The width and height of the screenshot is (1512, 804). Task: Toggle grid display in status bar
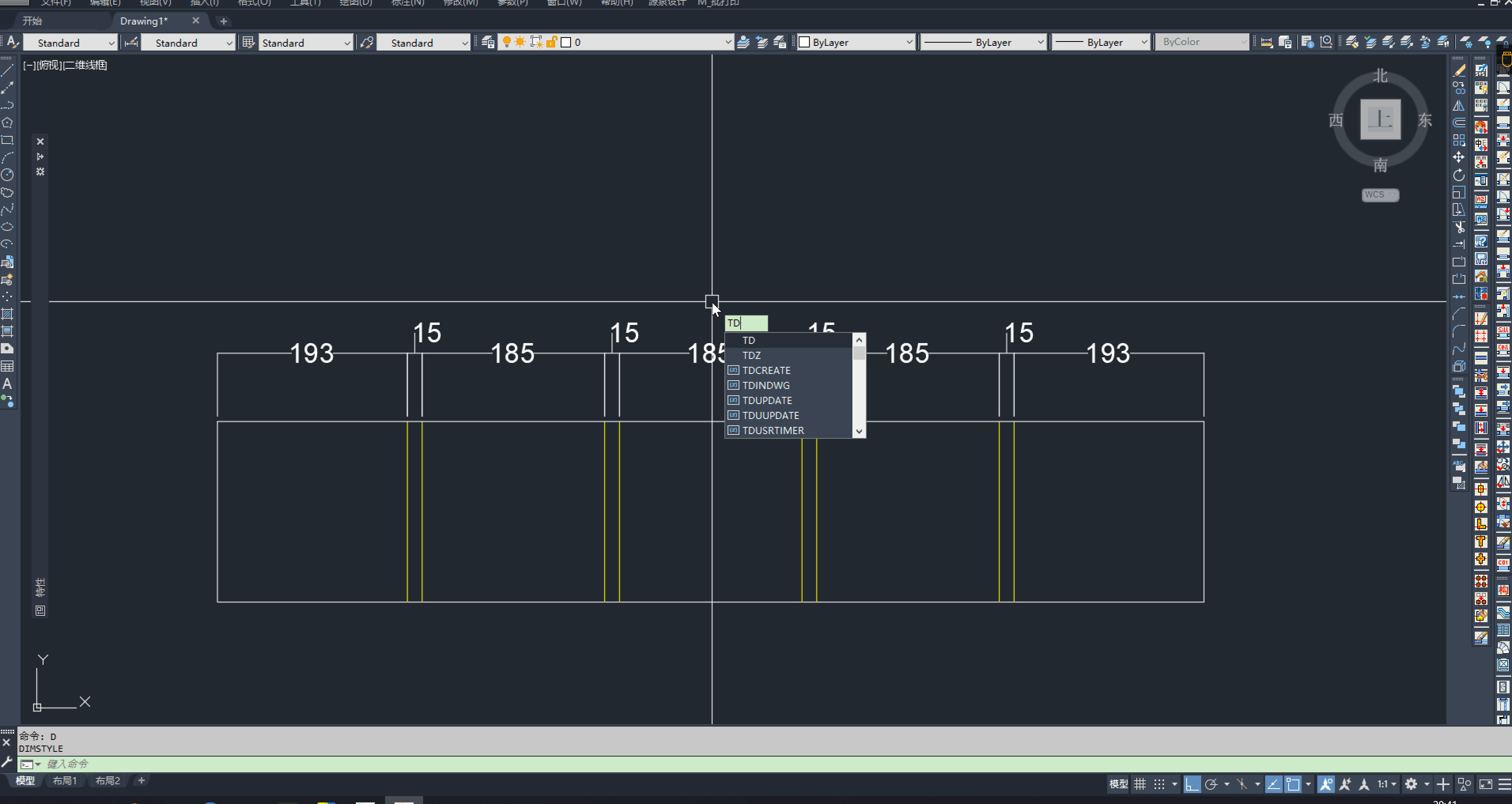(x=1140, y=784)
